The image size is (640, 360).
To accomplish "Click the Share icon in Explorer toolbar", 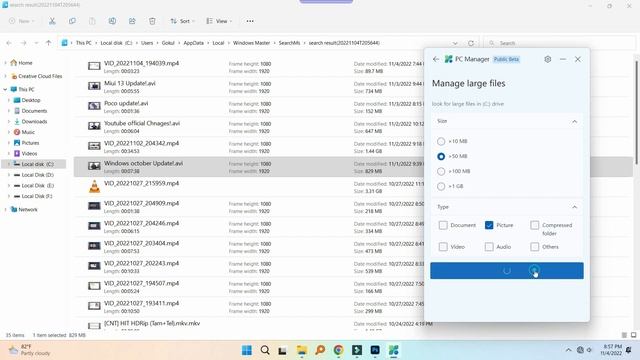I will [x=132, y=21].
